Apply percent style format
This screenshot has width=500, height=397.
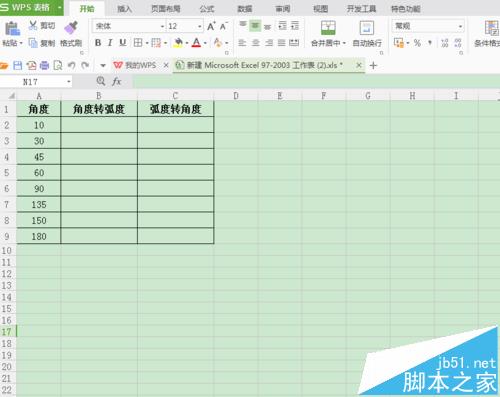pyautogui.click(x=417, y=43)
